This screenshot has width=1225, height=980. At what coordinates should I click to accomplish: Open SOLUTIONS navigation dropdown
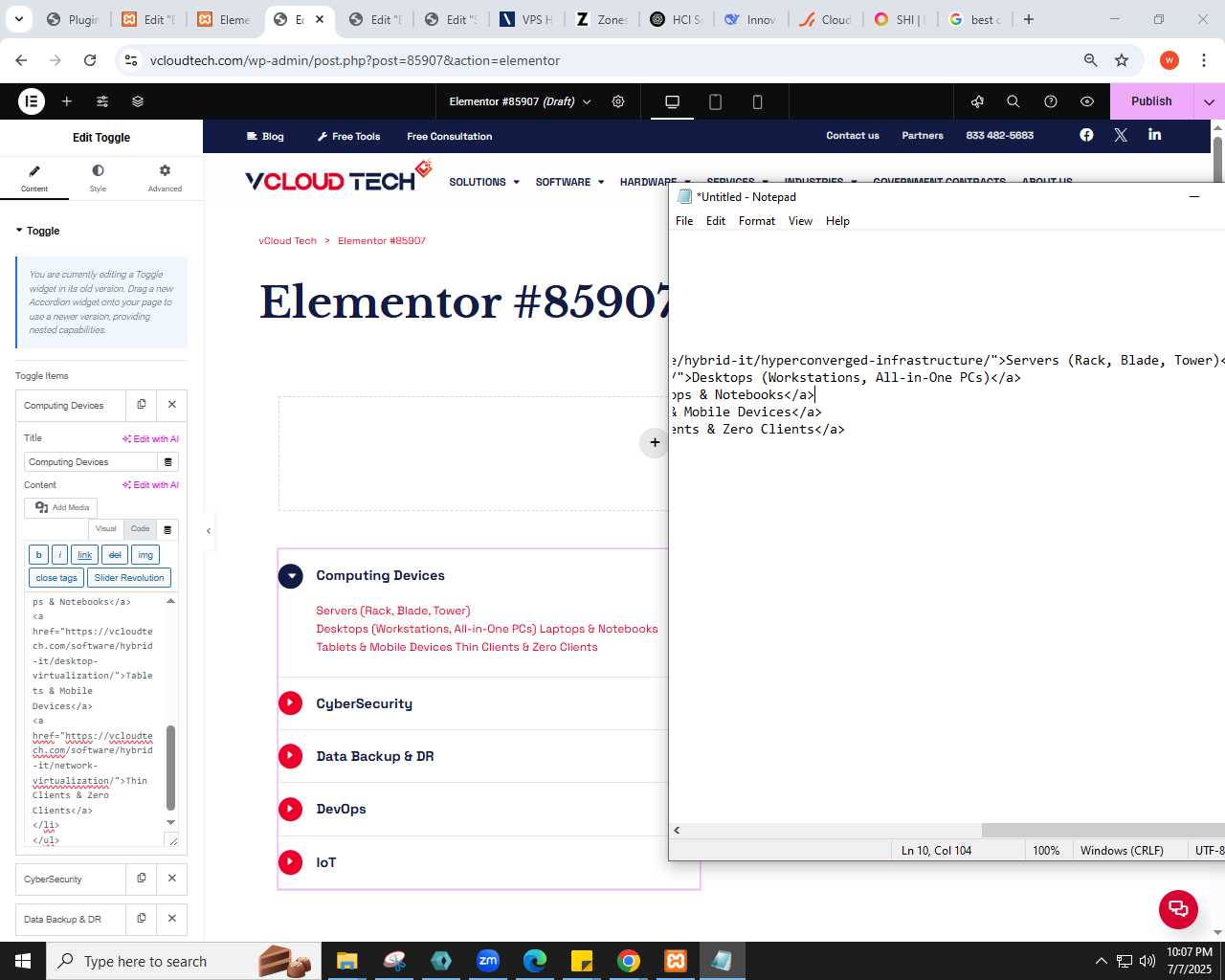(x=484, y=182)
